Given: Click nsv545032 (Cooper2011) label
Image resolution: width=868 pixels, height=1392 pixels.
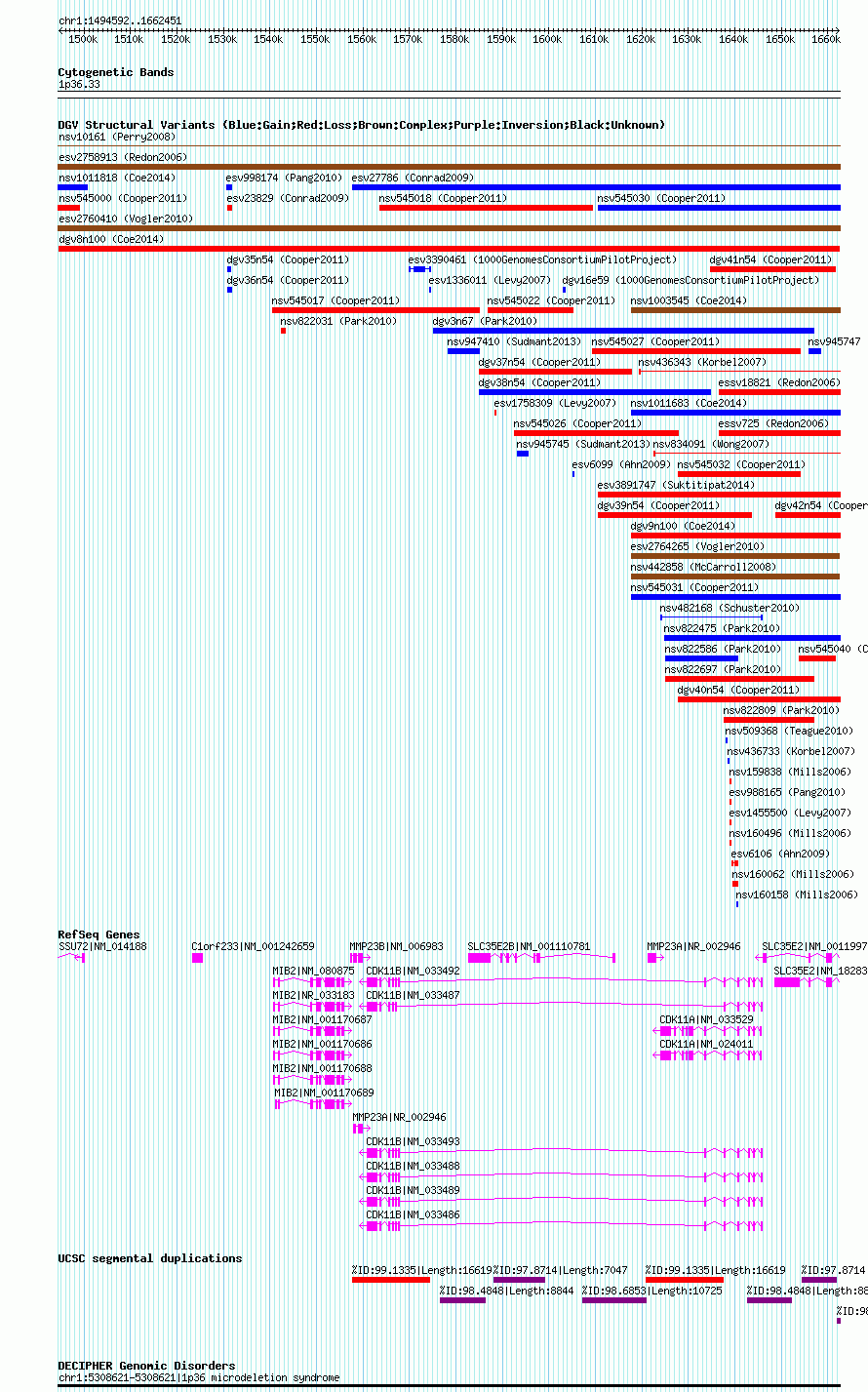Looking at the screenshot, I should [741, 464].
